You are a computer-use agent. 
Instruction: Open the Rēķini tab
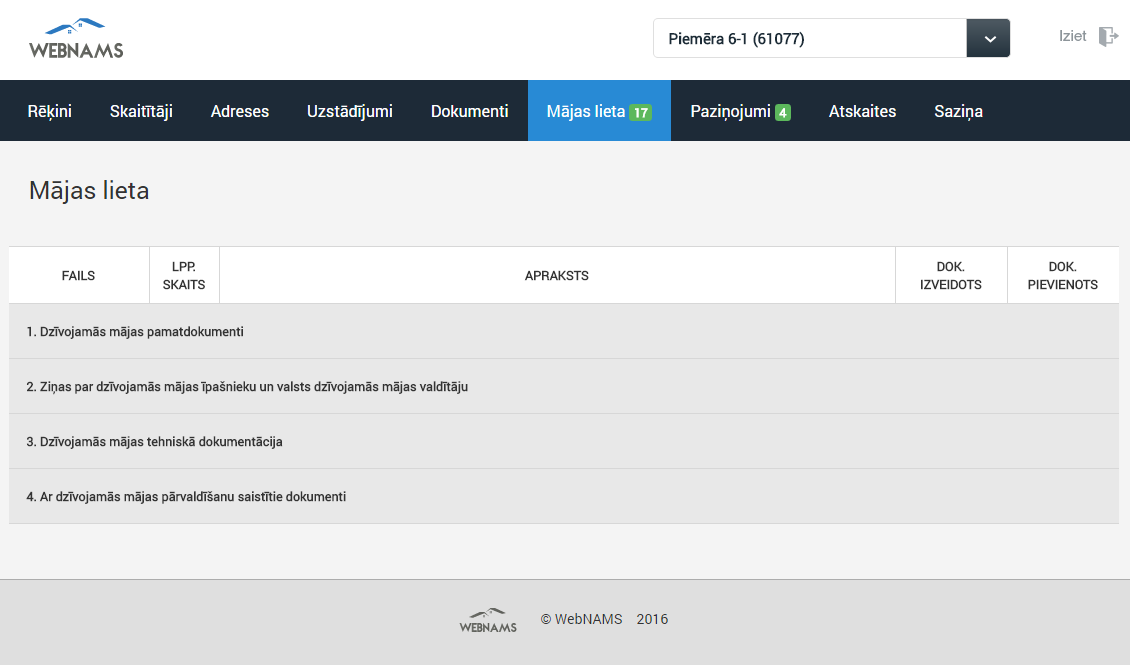[x=50, y=111]
